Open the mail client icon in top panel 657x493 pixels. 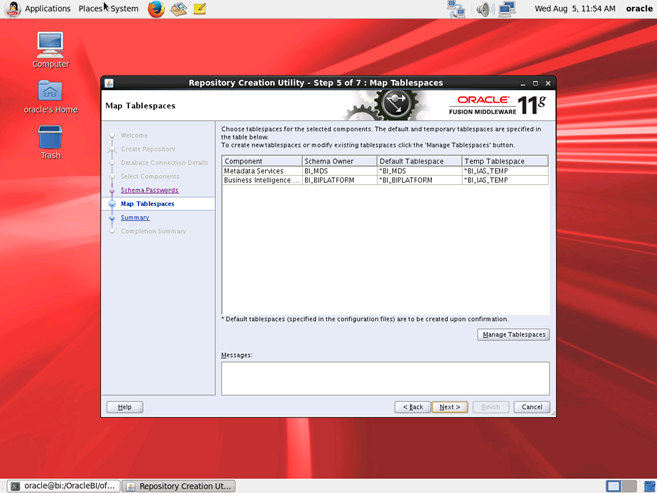pos(178,9)
